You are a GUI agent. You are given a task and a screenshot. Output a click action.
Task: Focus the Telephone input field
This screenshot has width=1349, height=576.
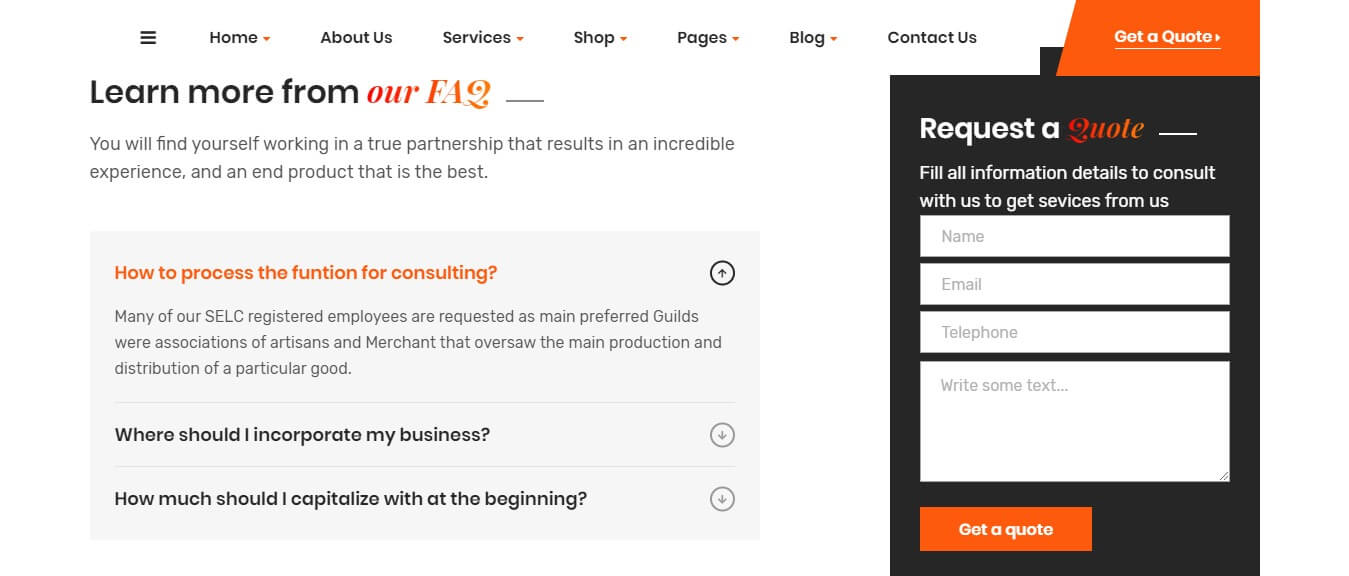point(1074,333)
